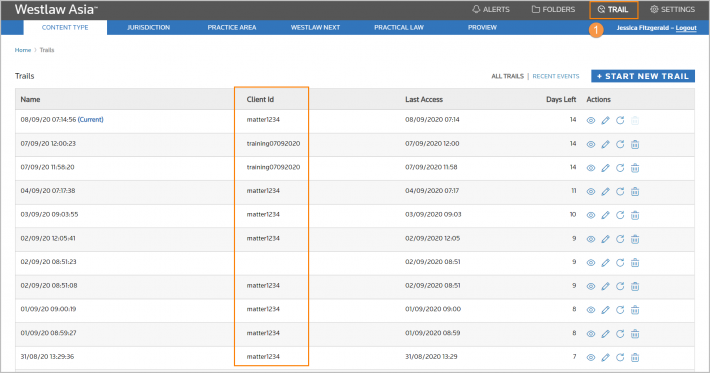Sort by the Last Access column header
The height and width of the screenshot is (373, 710).
[x=424, y=99]
